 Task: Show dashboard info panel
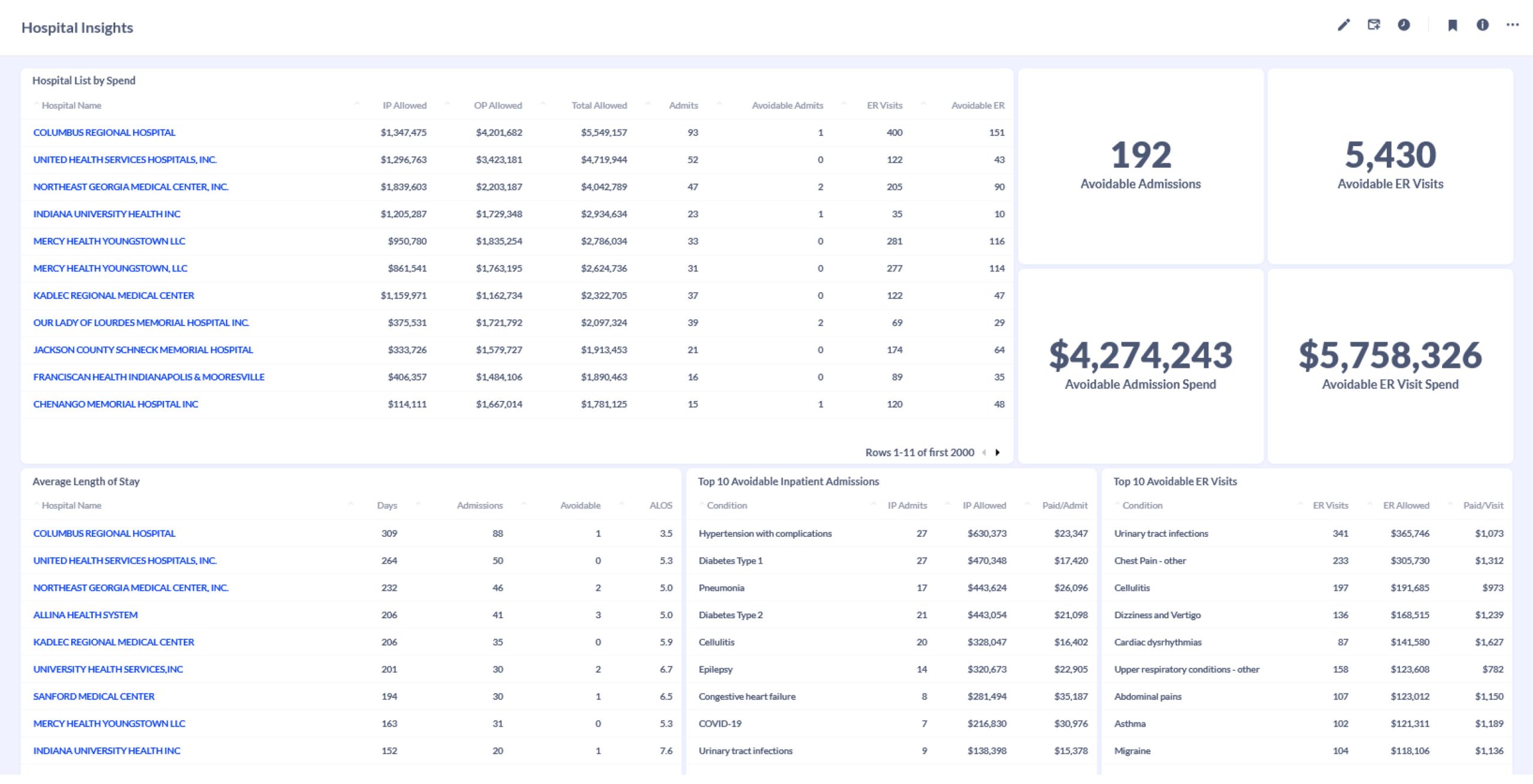coord(1482,25)
